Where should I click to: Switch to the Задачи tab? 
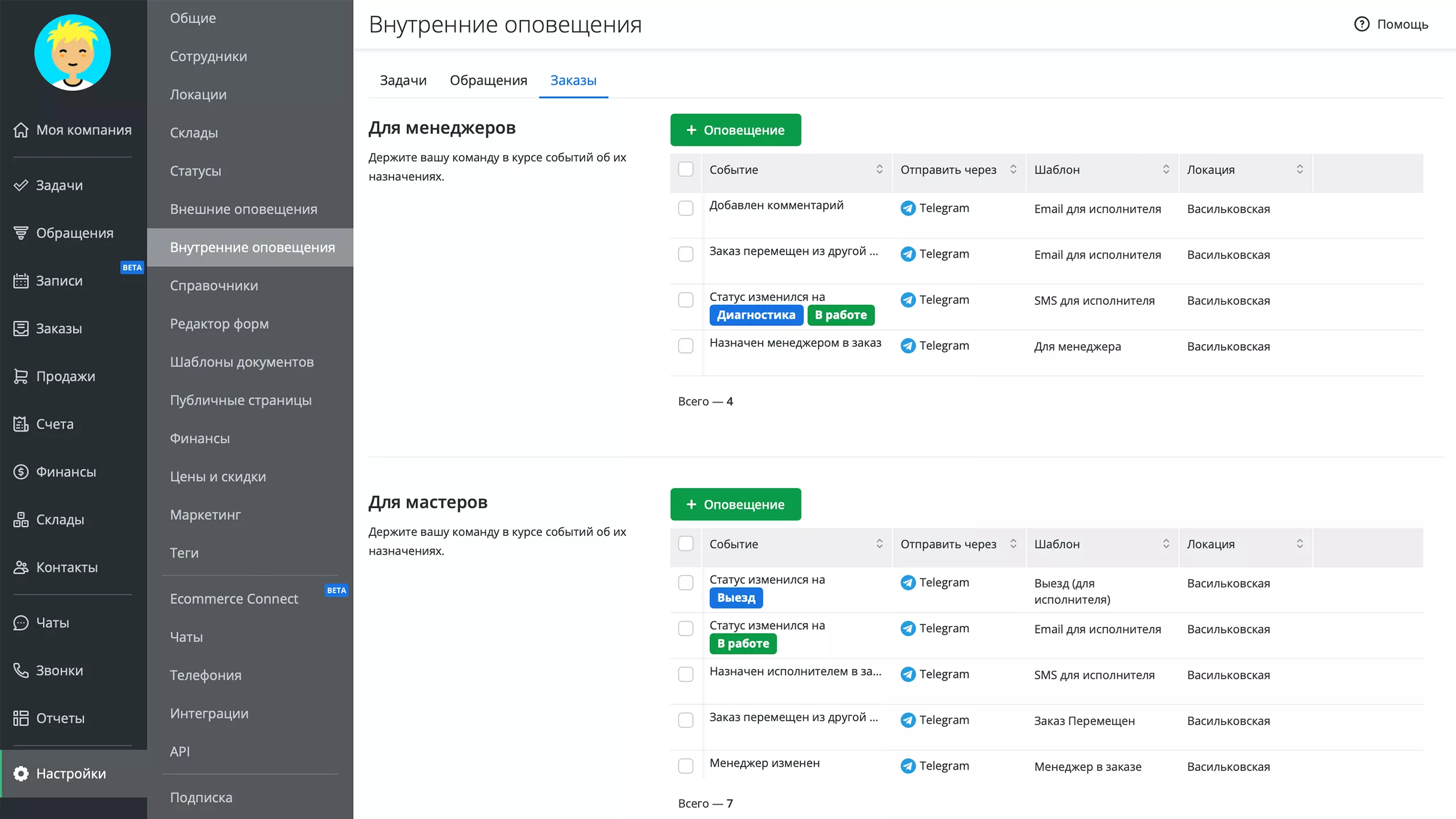[403, 80]
